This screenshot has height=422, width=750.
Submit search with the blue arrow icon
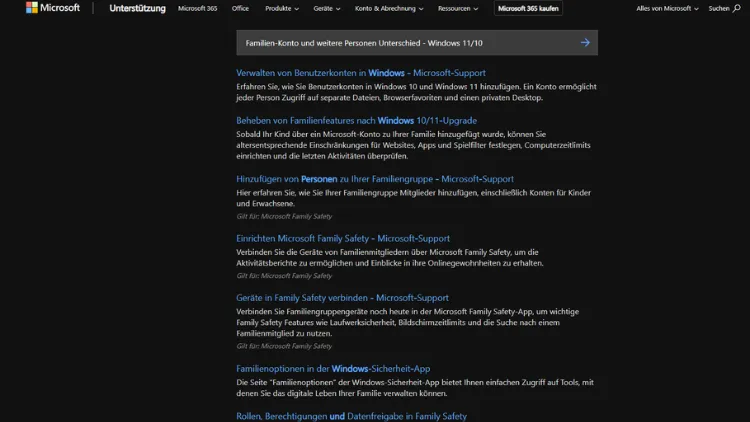585,43
